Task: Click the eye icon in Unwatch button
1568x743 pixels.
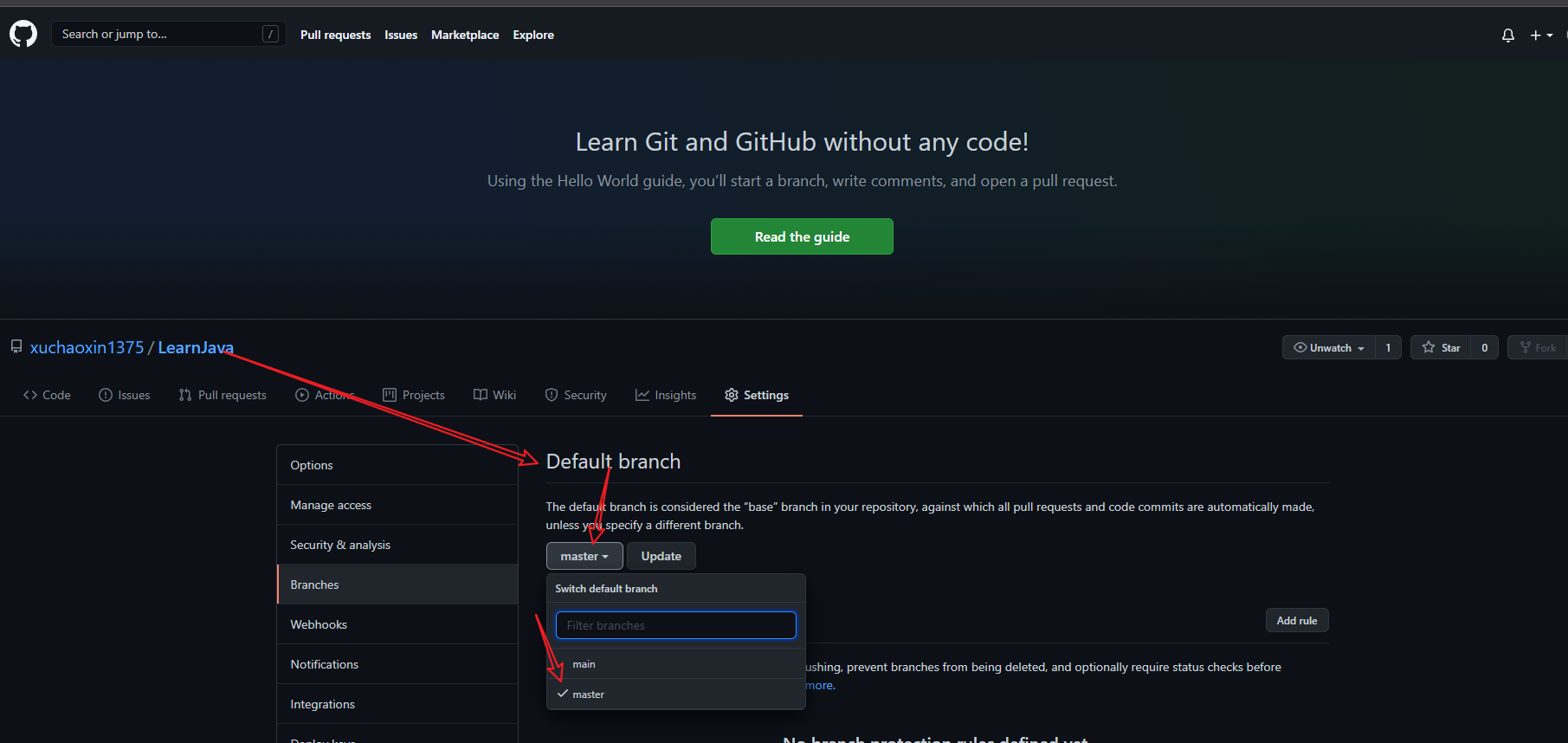Action: tap(1300, 347)
